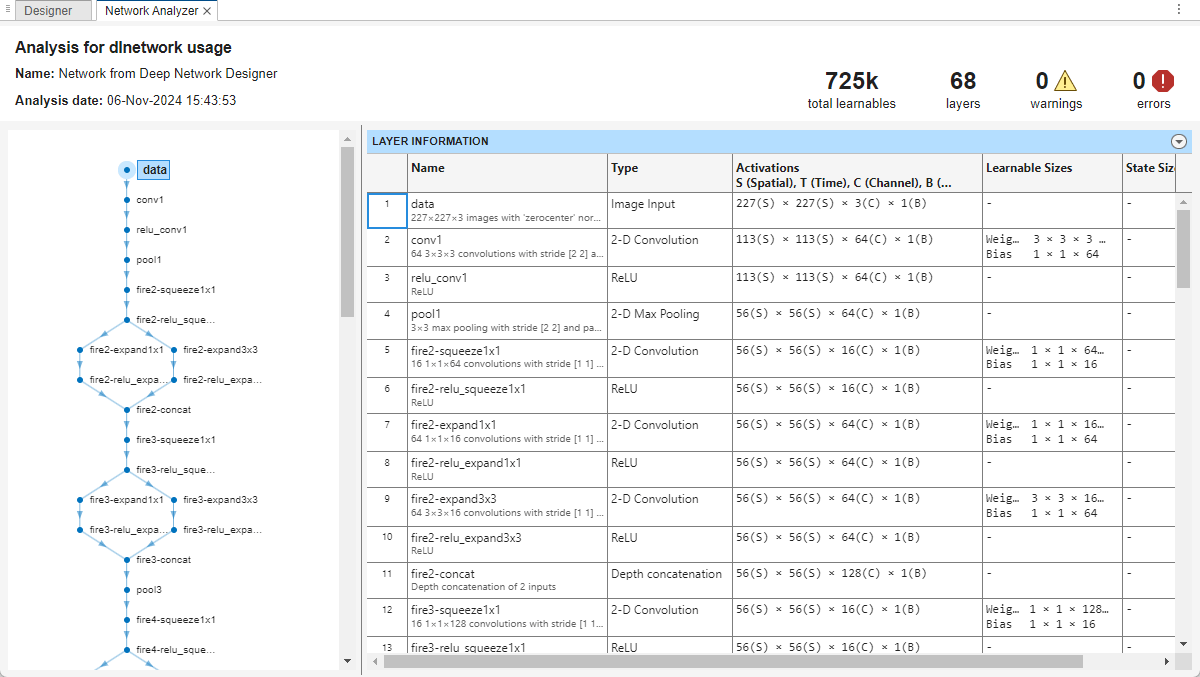
Task: Click the 227(S) × 227(S) × 3(C) × 1(B) activations cell
Action: coord(857,210)
